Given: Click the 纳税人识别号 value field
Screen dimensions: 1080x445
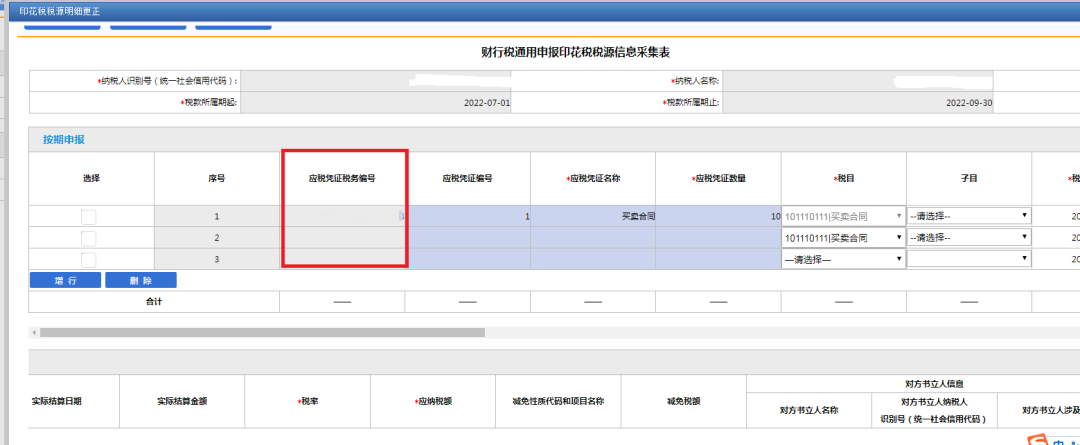Looking at the screenshot, I should [x=376, y=81].
